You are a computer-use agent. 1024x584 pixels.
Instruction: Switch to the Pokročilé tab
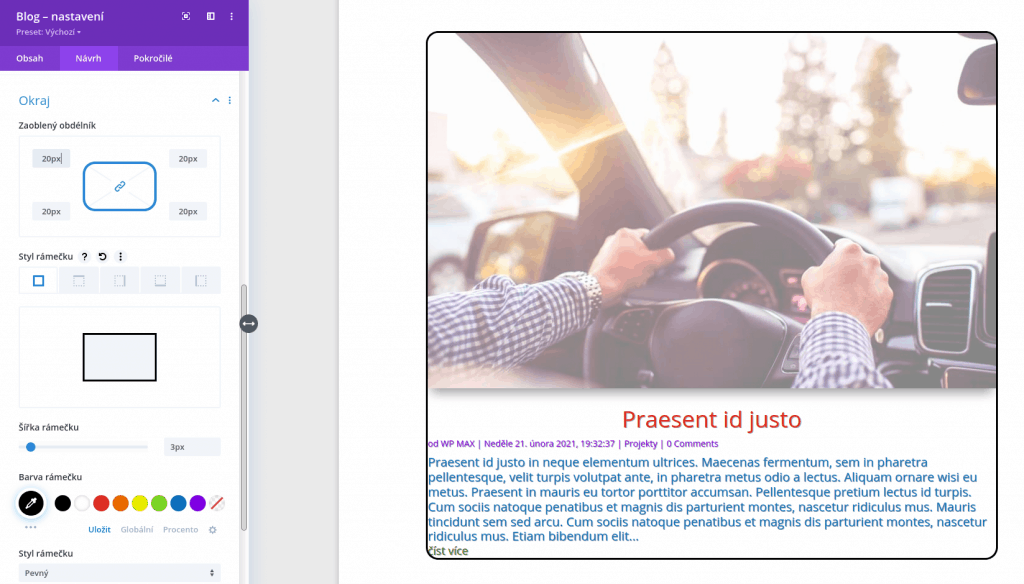(153, 58)
